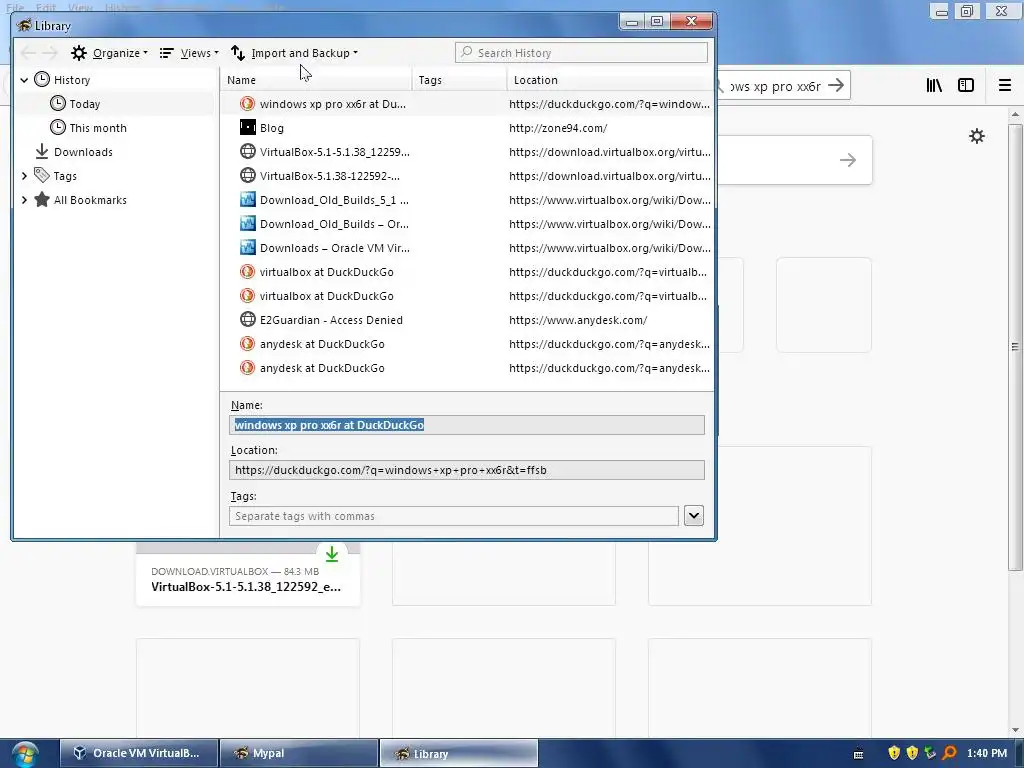Viewport: 1024px width, 768px height.
Task: Click the Name text field
Action: click(x=467, y=425)
